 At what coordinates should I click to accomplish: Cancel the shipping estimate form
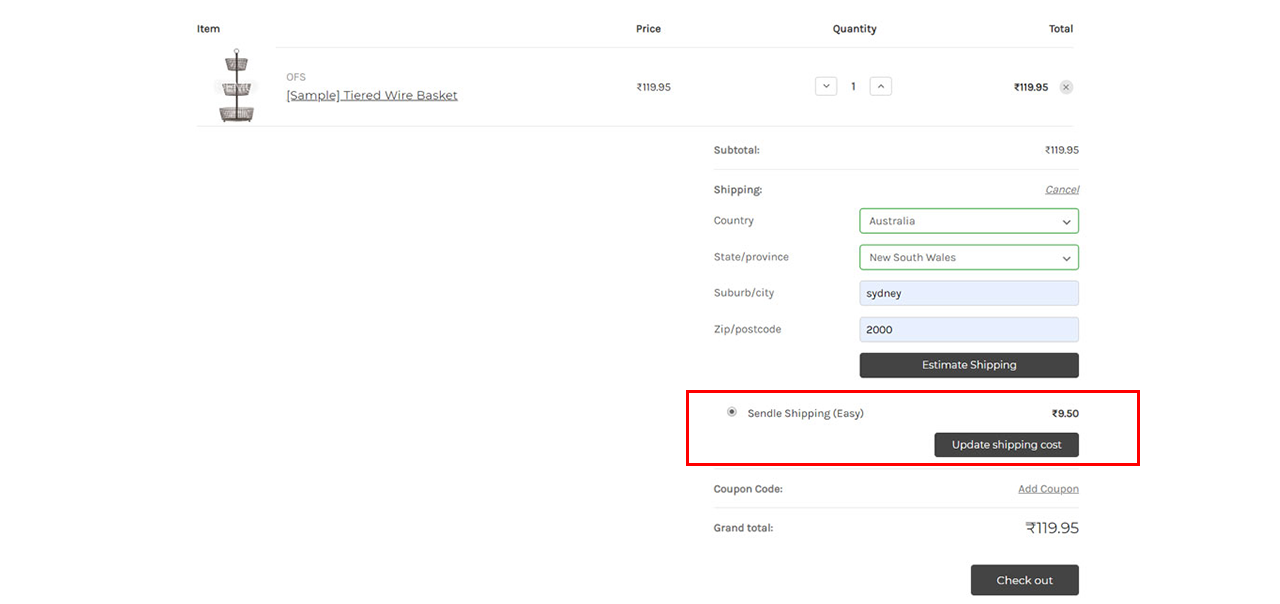click(x=1061, y=190)
